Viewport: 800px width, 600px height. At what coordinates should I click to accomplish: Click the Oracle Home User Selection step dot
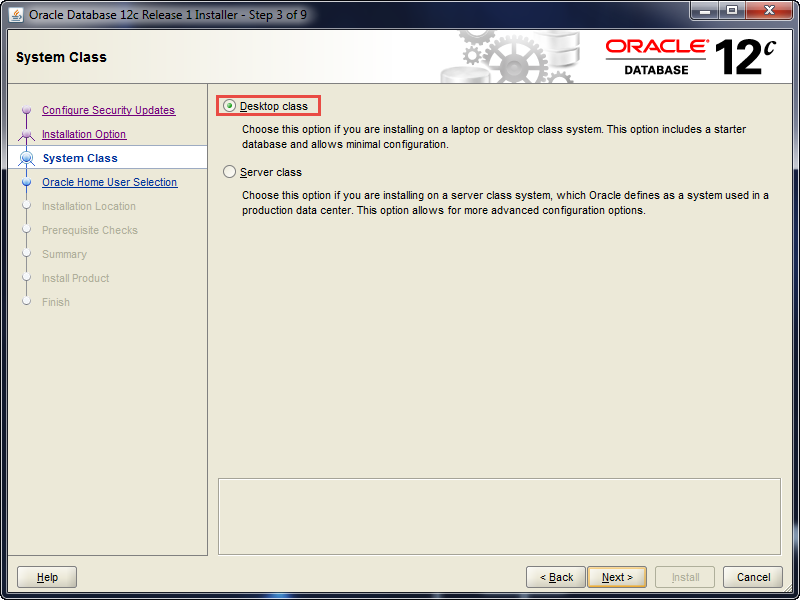click(x=28, y=182)
